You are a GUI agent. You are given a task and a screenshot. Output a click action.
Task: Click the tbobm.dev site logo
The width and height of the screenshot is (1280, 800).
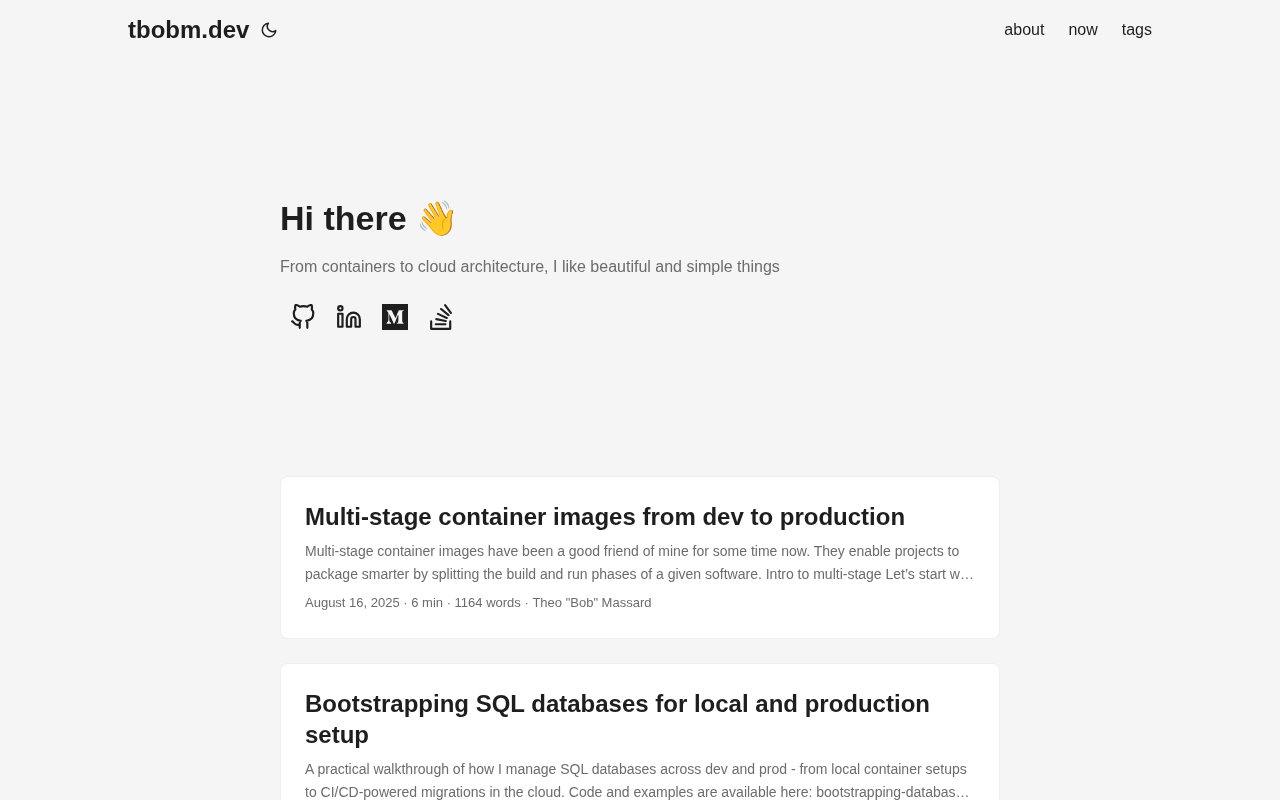[188, 30]
